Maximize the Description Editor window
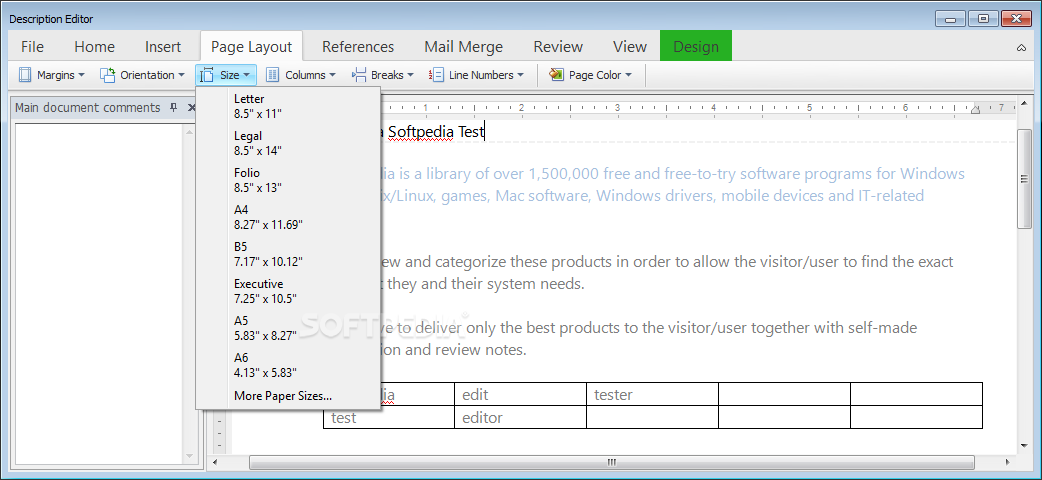The height and width of the screenshot is (480, 1042). point(985,19)
